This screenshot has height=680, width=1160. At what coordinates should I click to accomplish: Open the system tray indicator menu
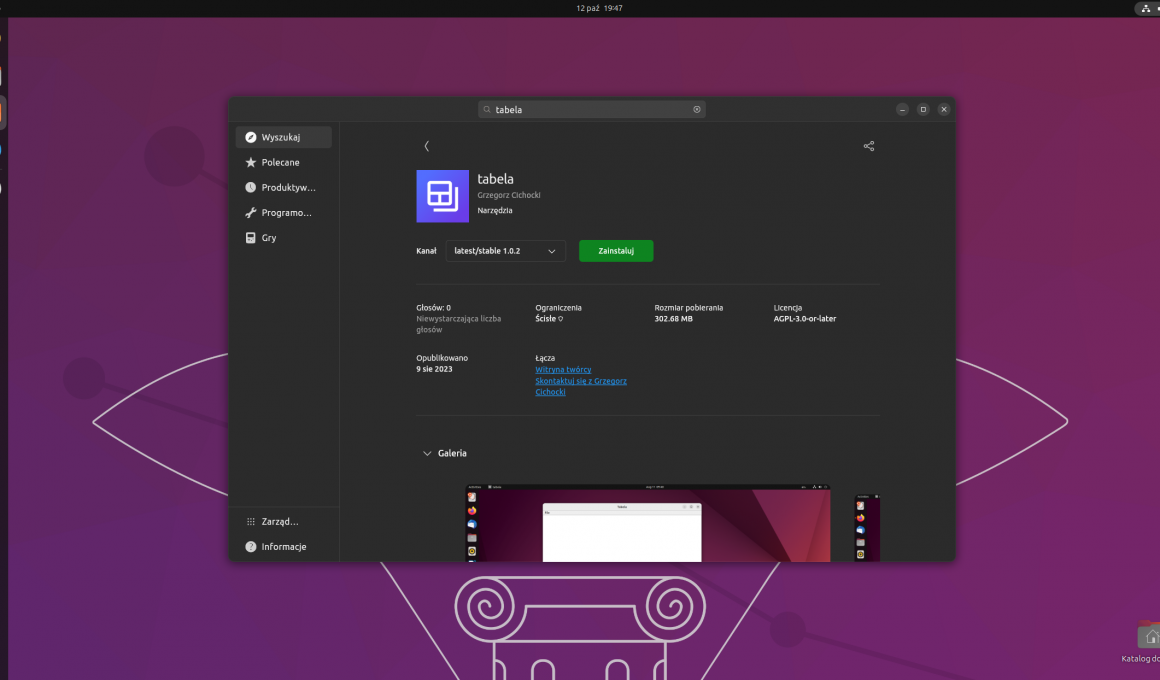1146,8
